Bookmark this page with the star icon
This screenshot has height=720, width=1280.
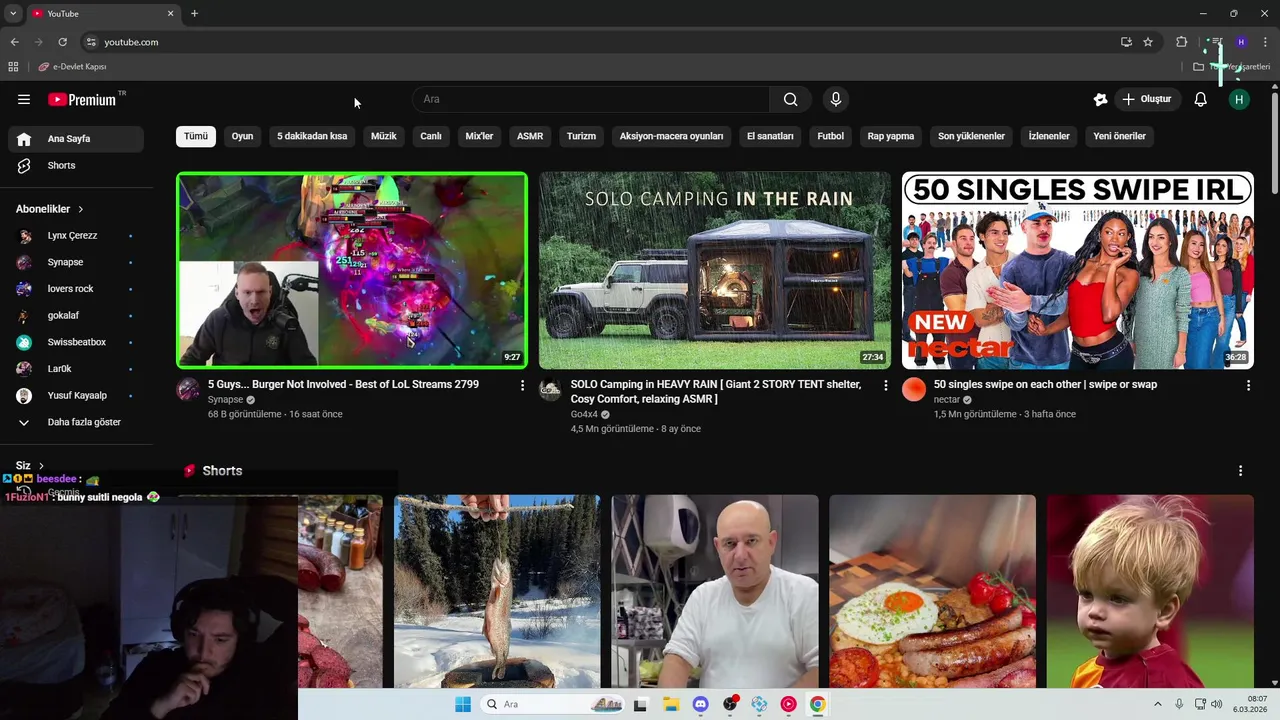(1148, 42)
